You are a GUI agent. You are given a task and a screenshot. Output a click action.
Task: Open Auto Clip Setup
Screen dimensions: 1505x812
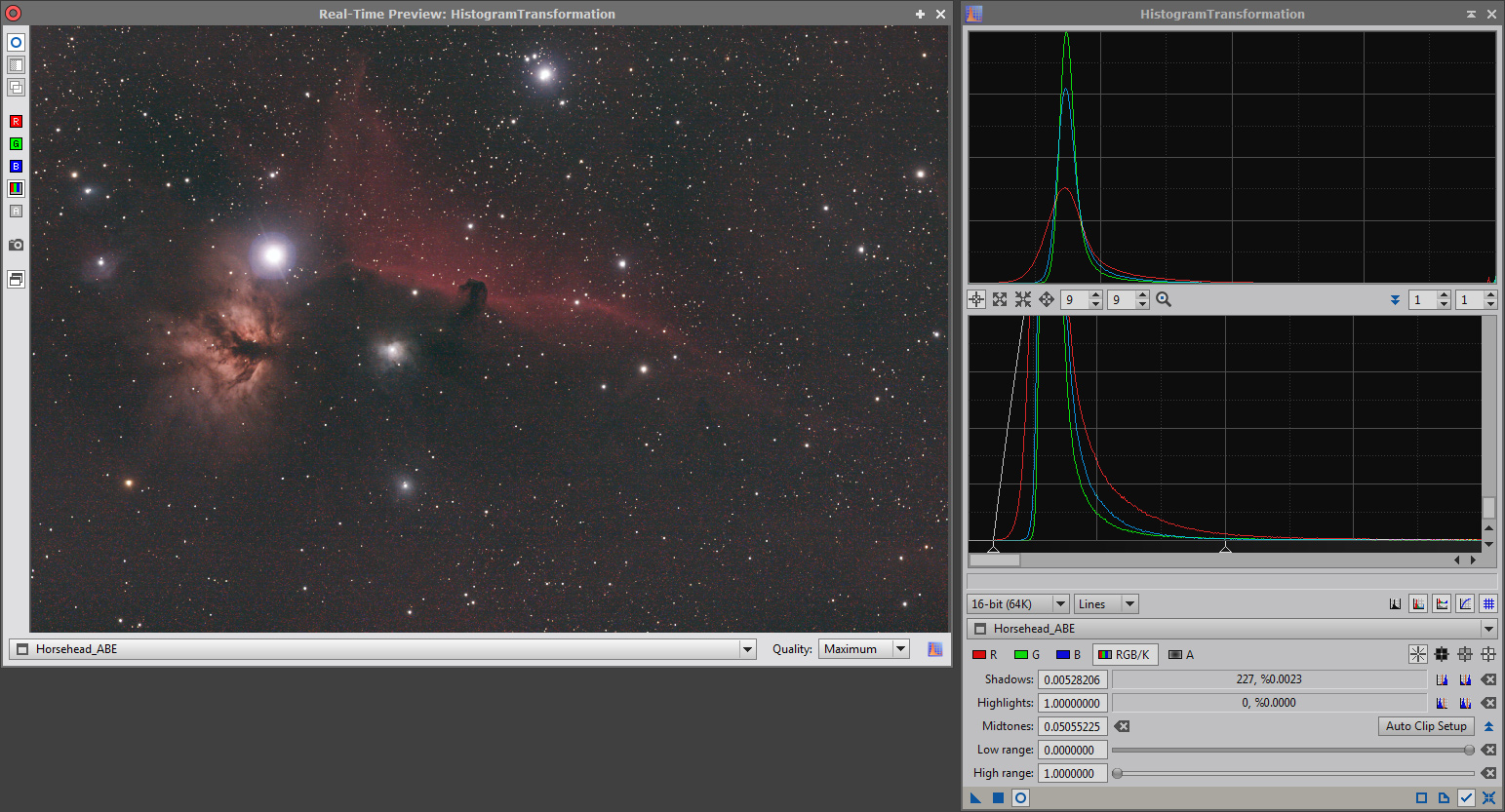tap(1426, 726)
